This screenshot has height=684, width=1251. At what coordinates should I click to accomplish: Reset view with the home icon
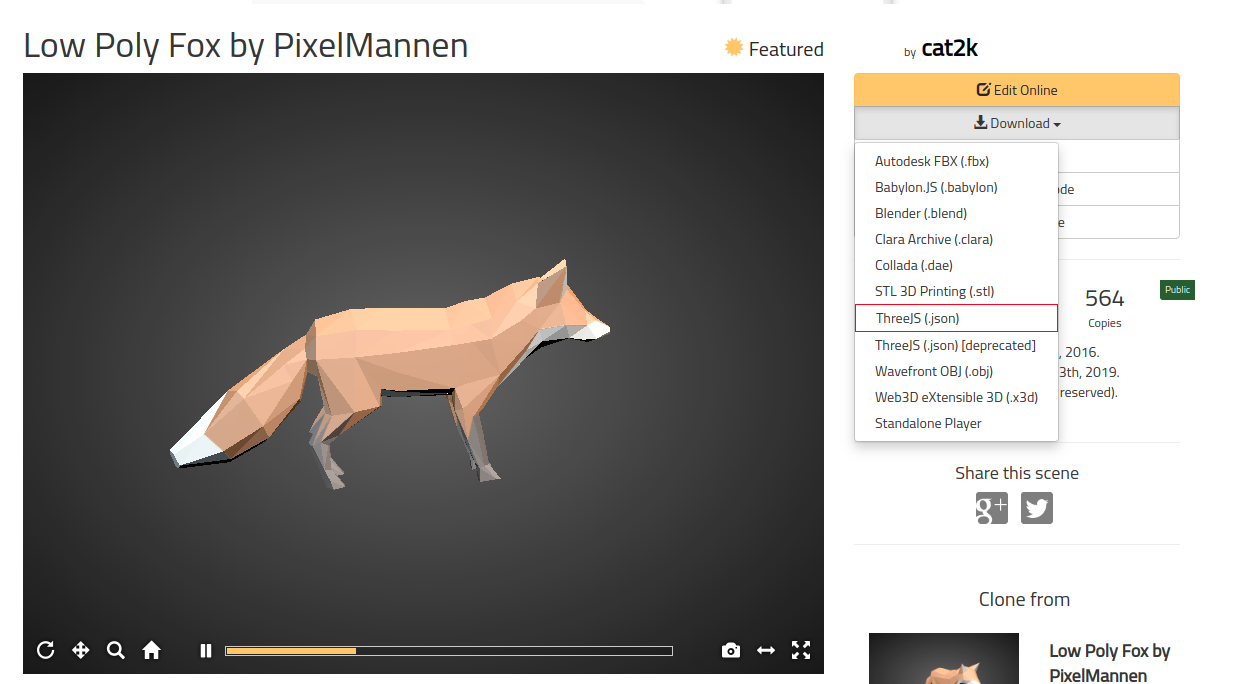(151, 651)
